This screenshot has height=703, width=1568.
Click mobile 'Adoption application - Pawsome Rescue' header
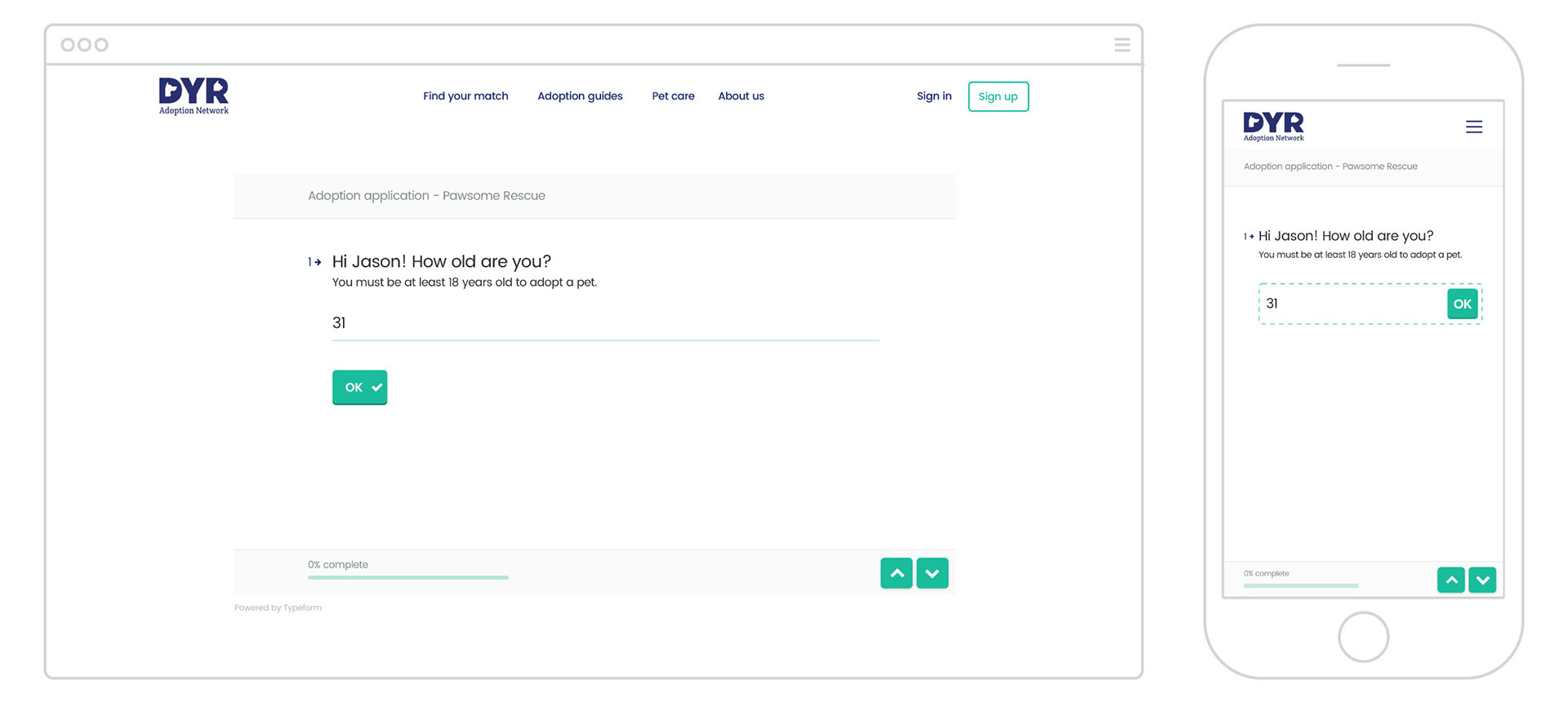point(1330,167)
